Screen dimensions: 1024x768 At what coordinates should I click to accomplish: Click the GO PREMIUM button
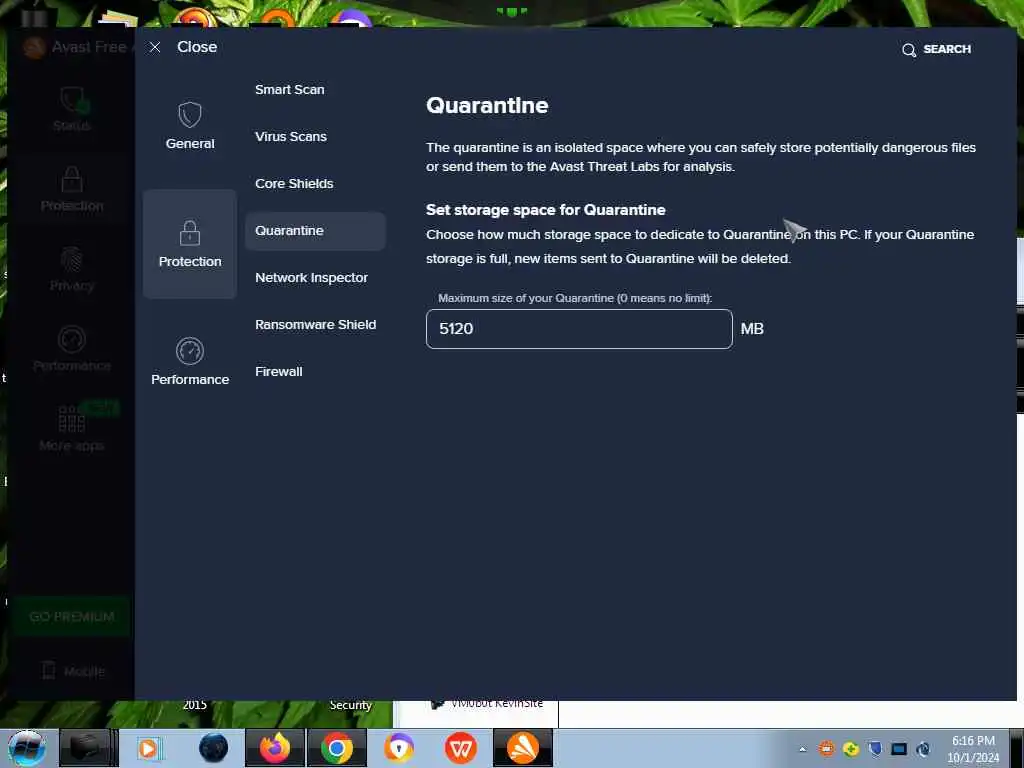(x=72, y=616)
